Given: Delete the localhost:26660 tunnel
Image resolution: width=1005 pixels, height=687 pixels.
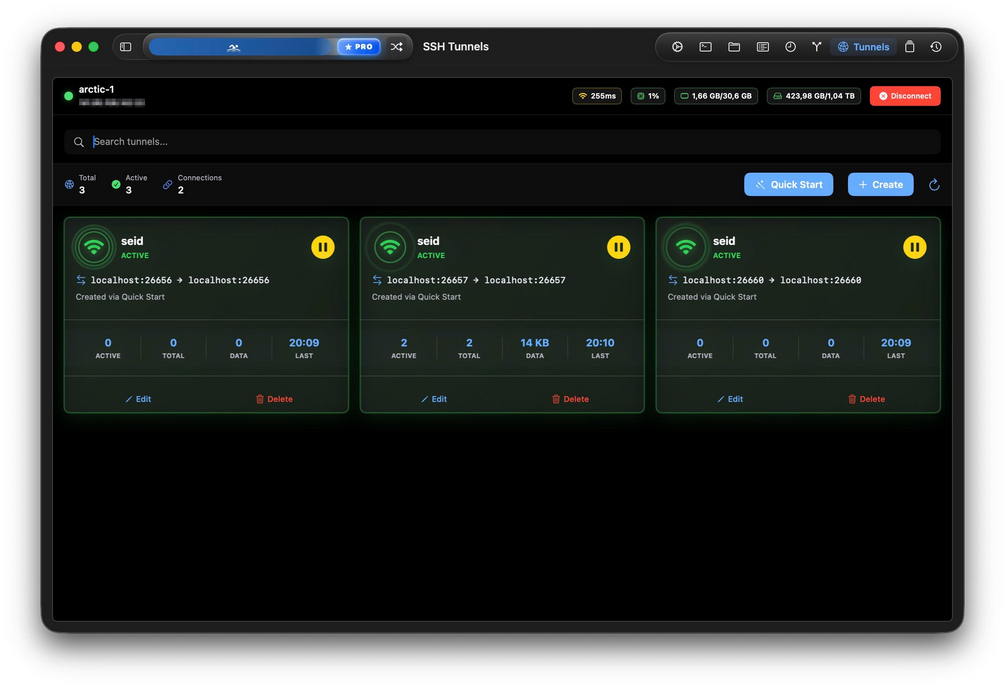Looking at the screenshot, I should pyautogui.click(x=867, y=399).
